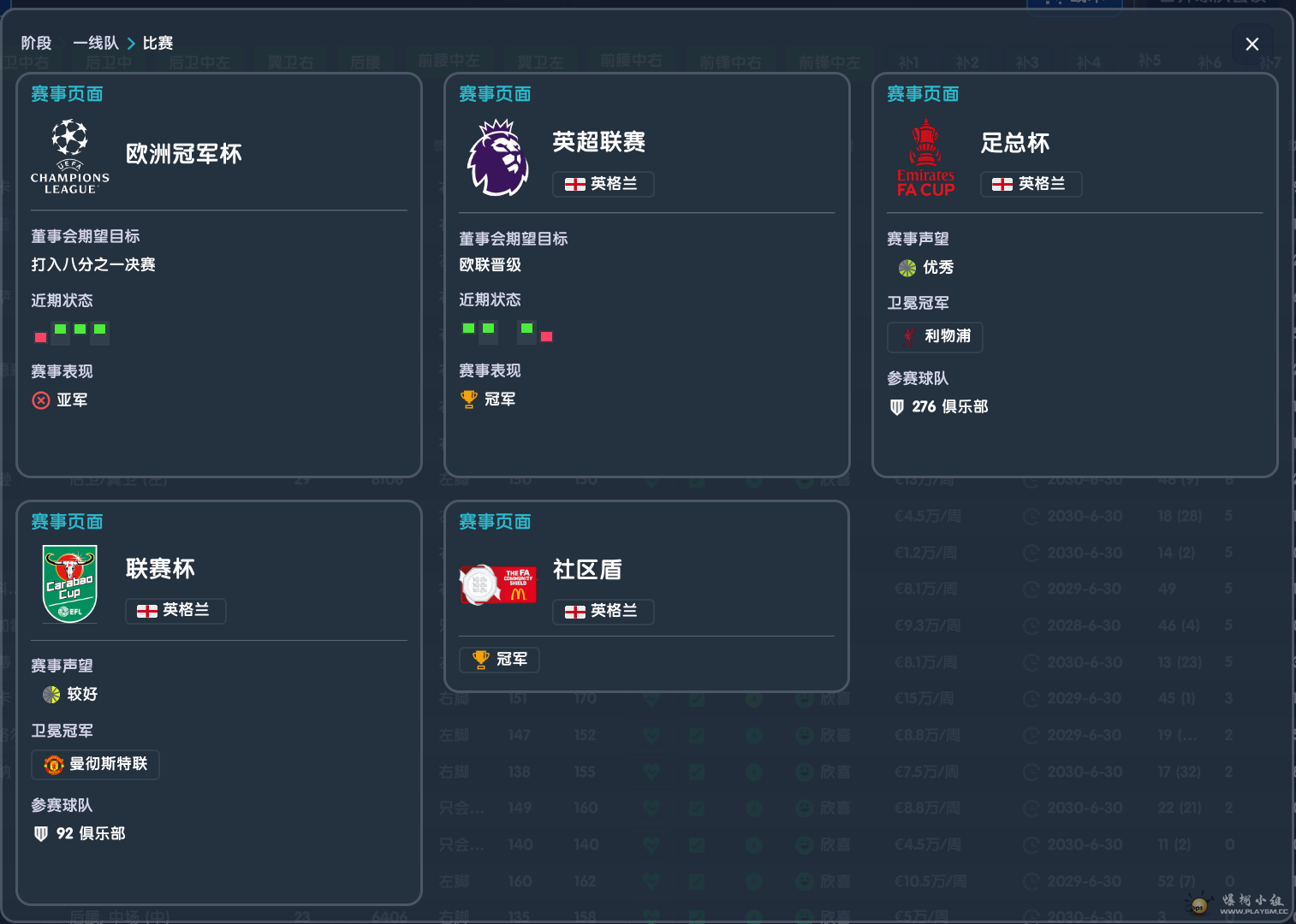Click the Premier League lion logo

point(497,158)
